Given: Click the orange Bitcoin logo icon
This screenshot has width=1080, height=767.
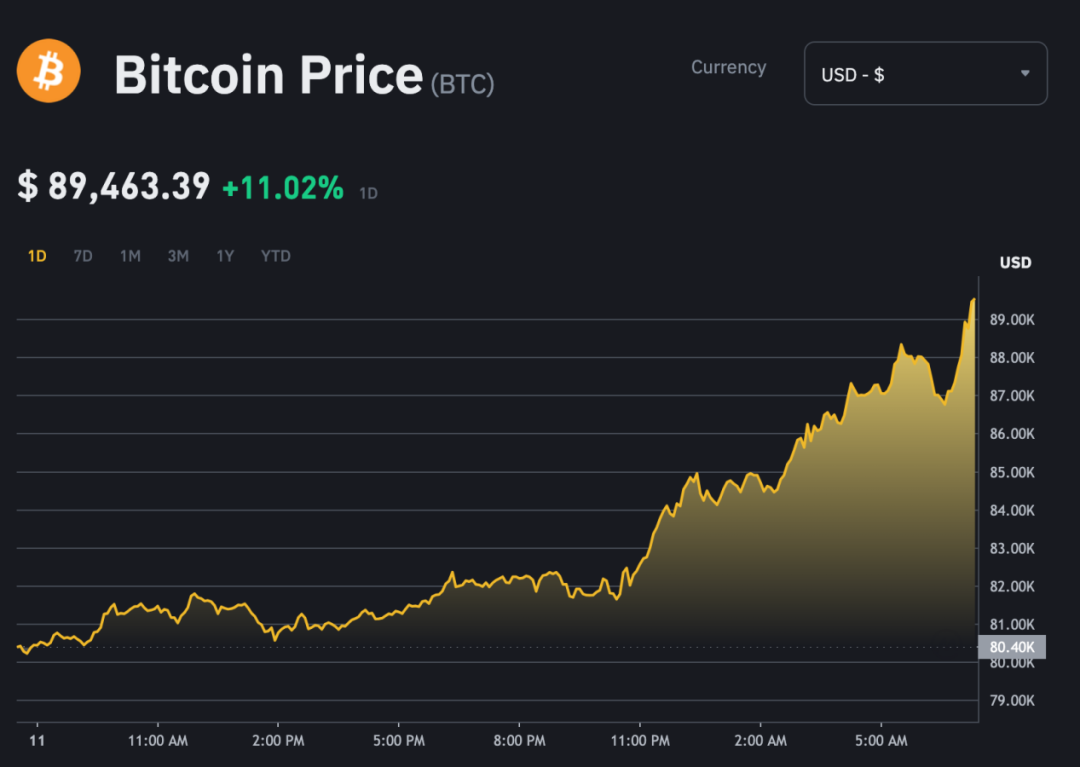Looking at the screenshot, I should tap(48, 70).
